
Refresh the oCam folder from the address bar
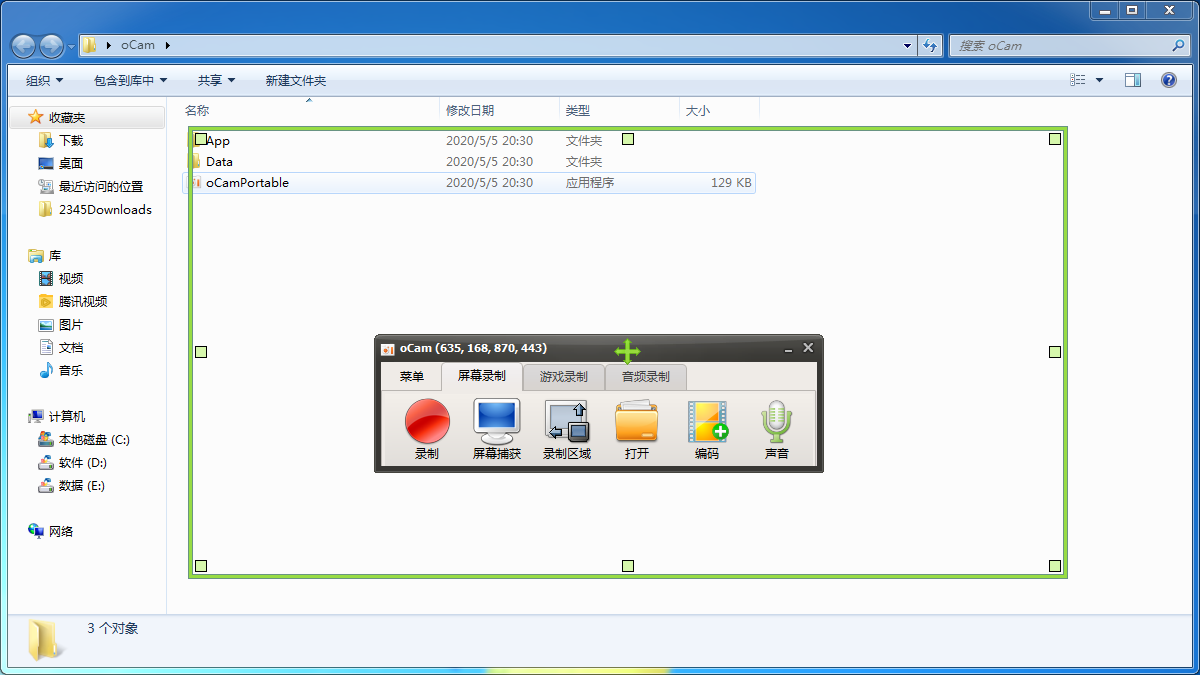click(931, 45)
